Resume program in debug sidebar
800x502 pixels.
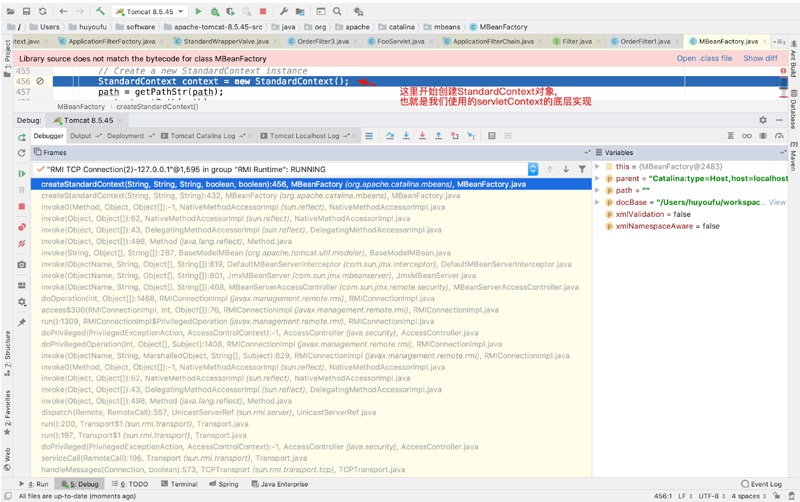click(22, 173)
